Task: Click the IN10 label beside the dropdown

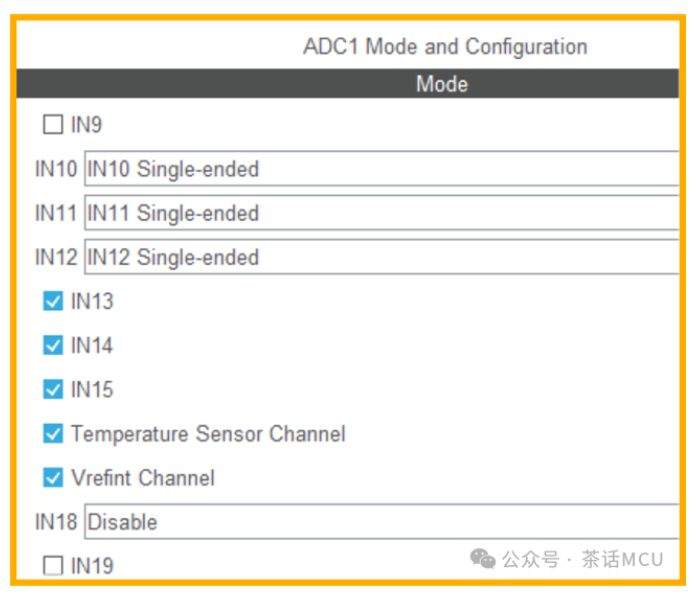Action: coord(56,169)
